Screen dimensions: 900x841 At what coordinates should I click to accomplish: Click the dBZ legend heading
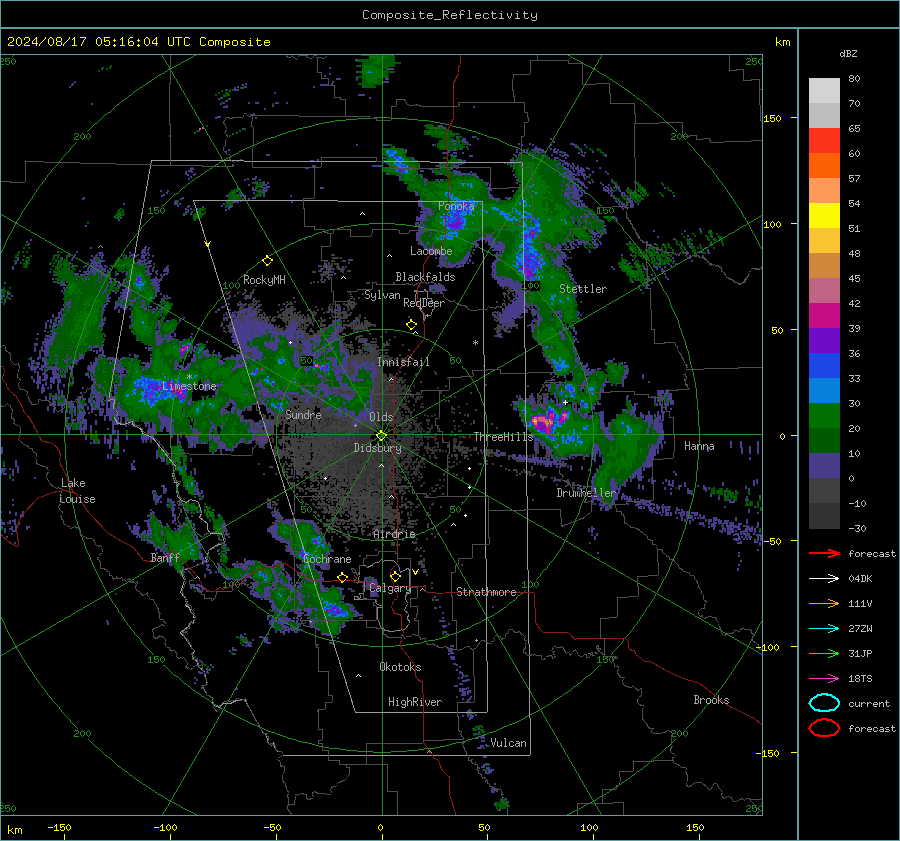point(848,53)
